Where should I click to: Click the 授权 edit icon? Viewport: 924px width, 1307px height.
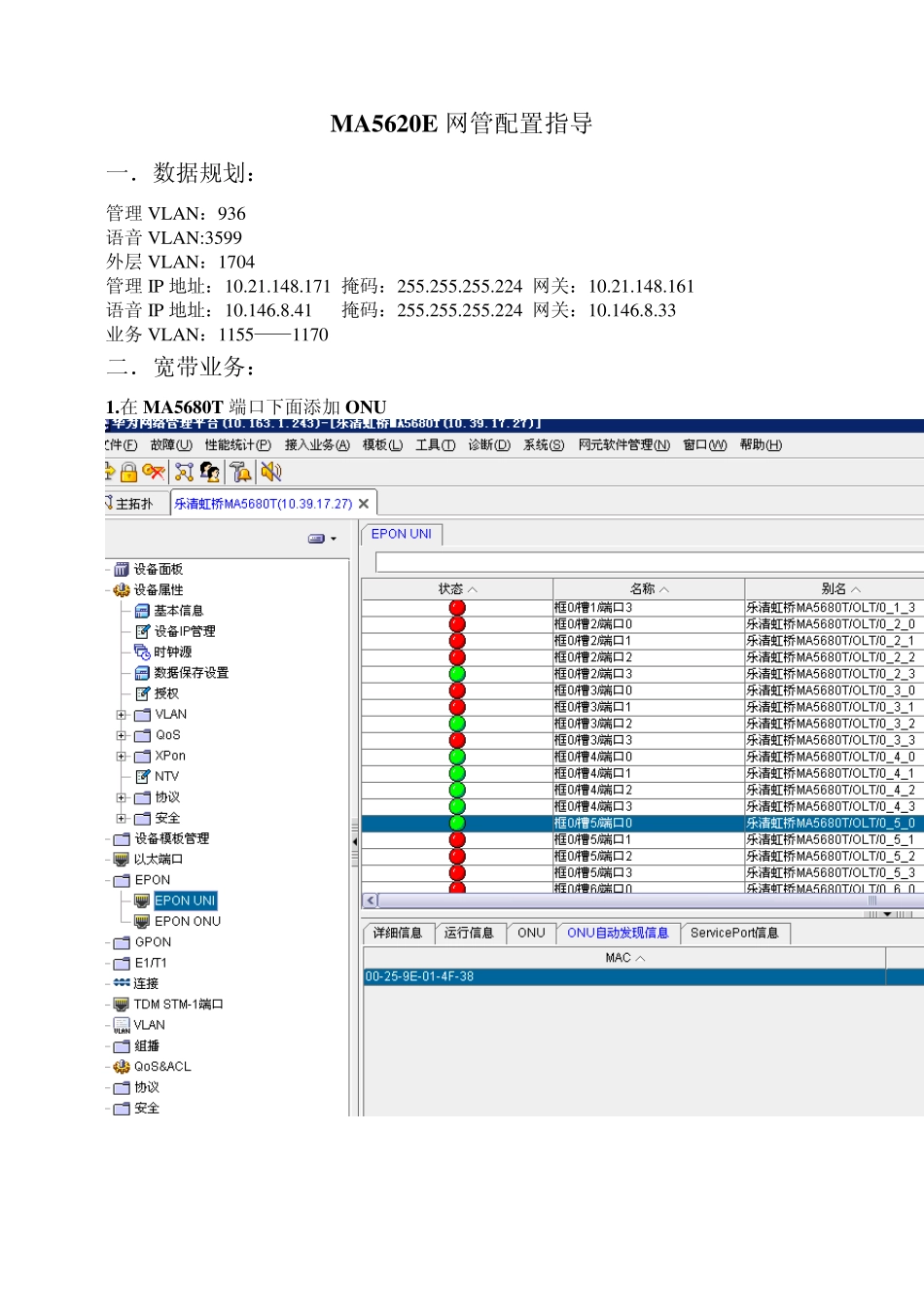[142, 693]
